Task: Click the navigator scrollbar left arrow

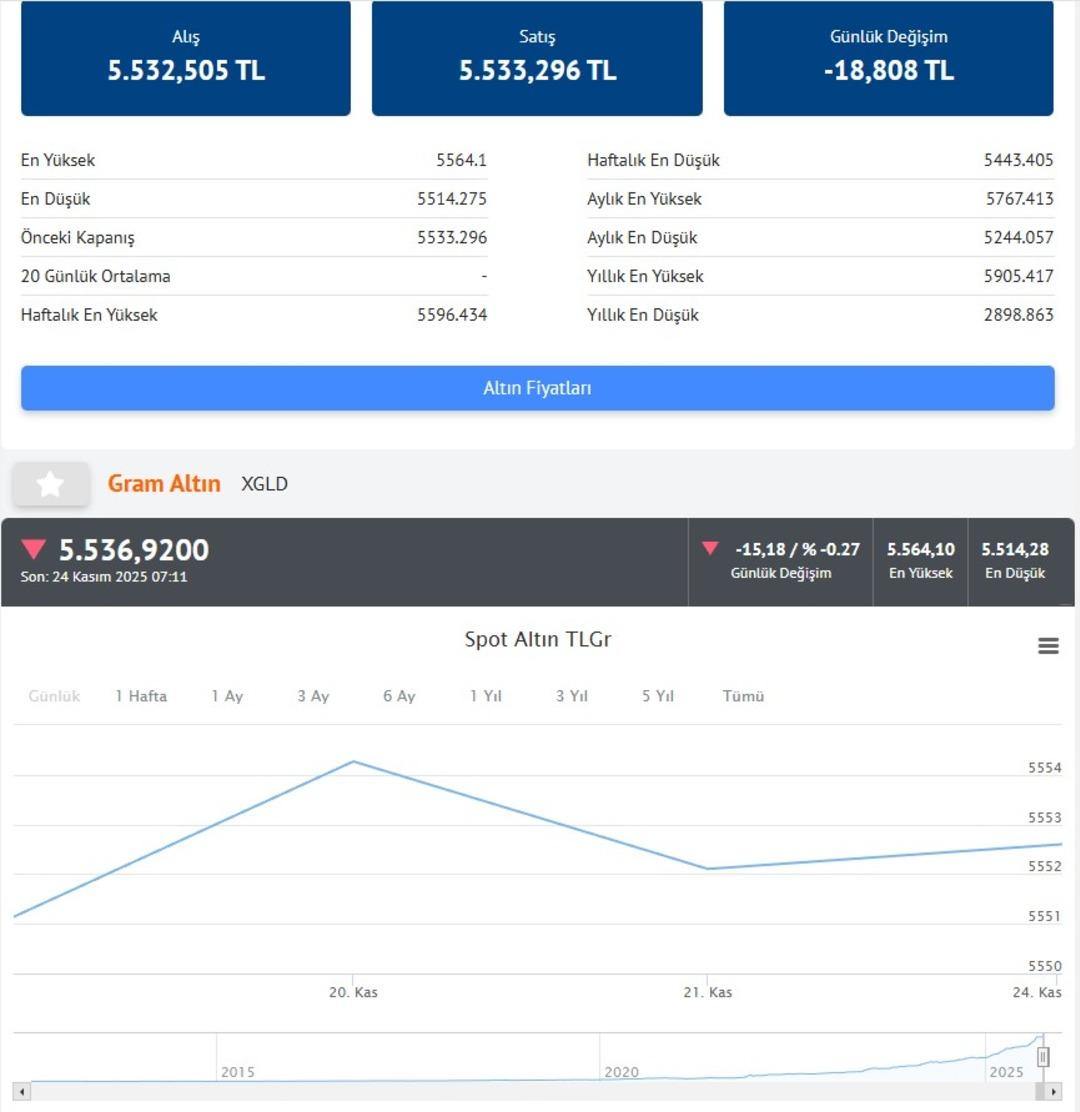Action: click(x=22, y=1091)
